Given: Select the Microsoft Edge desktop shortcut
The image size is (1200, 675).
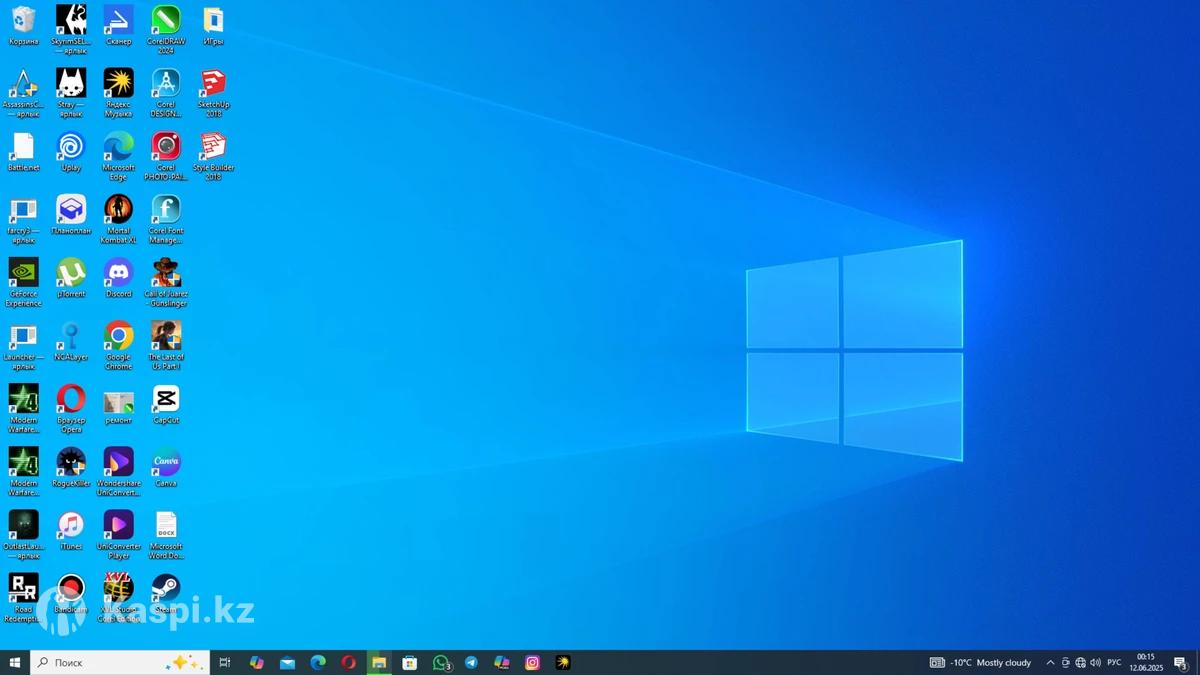Looking at the screenshot, I should point(118,157).
